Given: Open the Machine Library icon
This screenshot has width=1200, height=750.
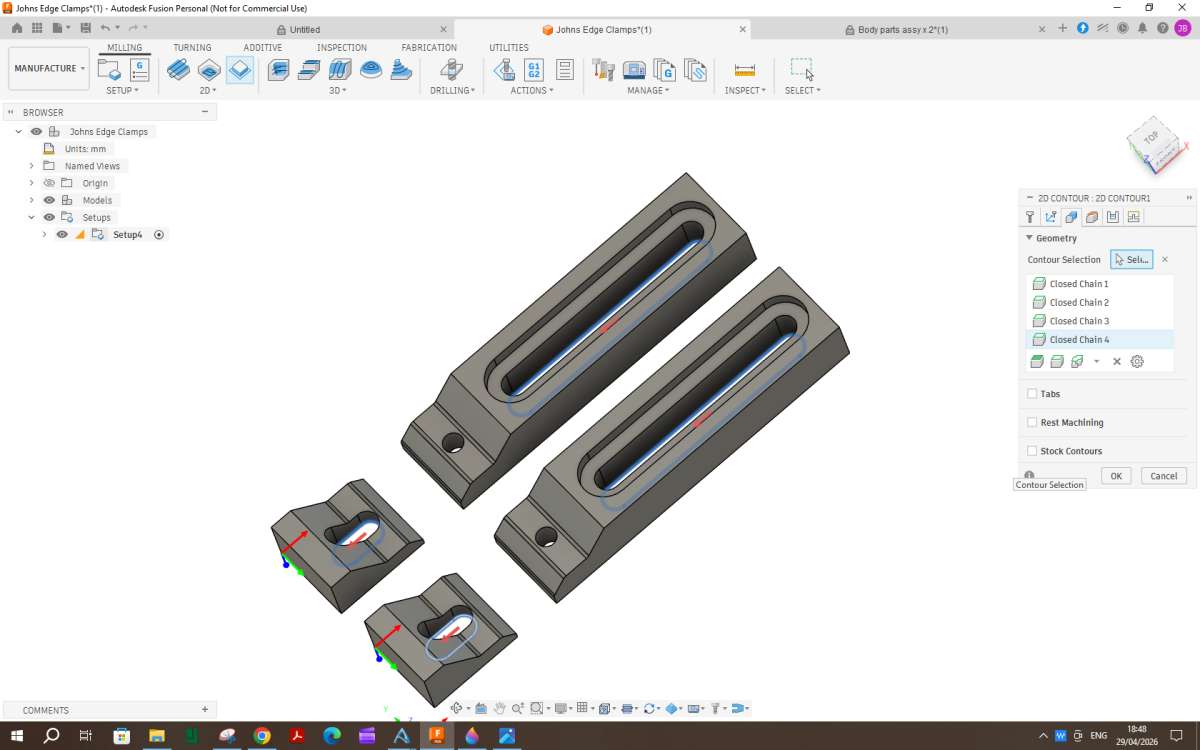Looking at the screenshot, I should coord(634,70).
